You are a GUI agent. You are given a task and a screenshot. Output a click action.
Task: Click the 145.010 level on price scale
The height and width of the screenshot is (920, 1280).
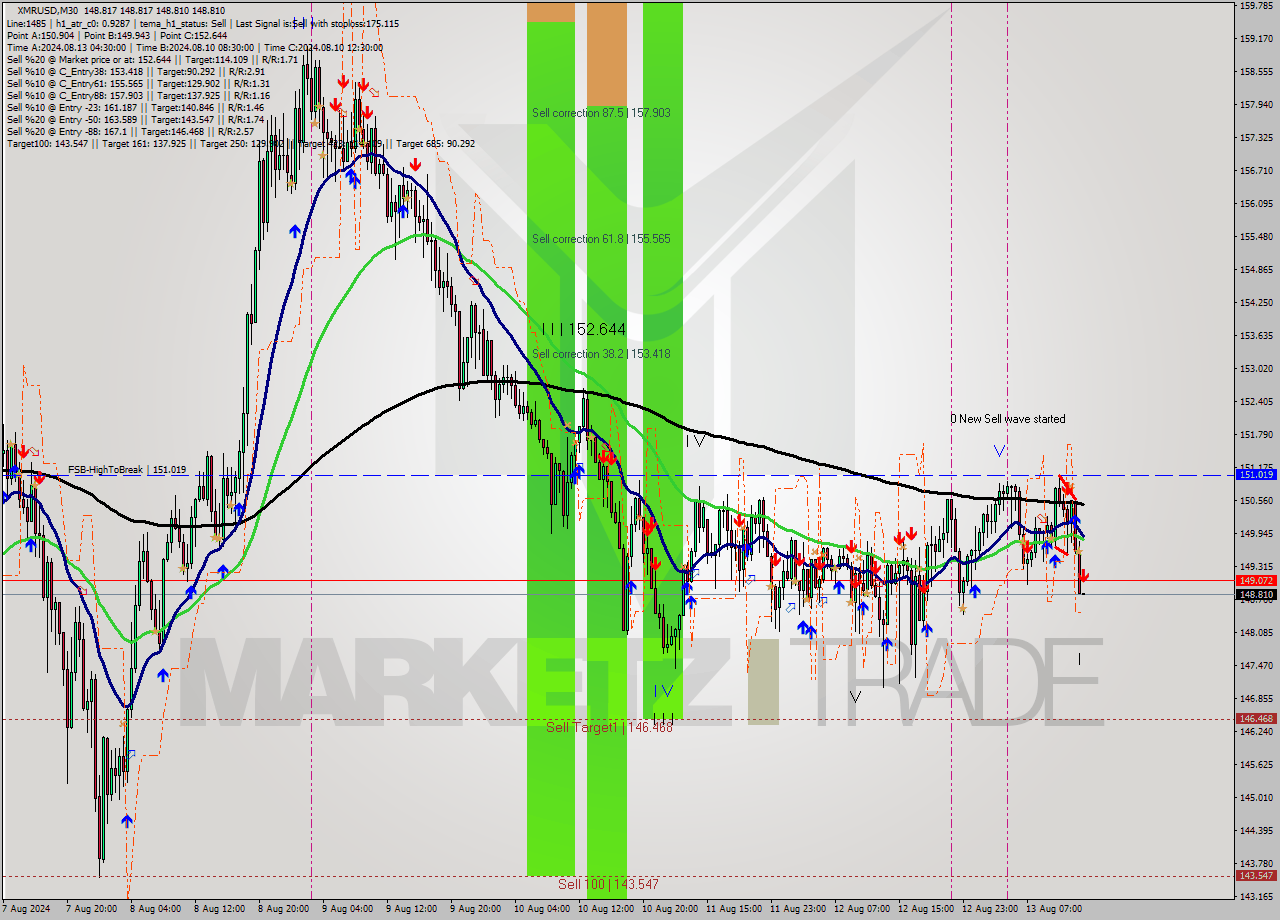1256,797
